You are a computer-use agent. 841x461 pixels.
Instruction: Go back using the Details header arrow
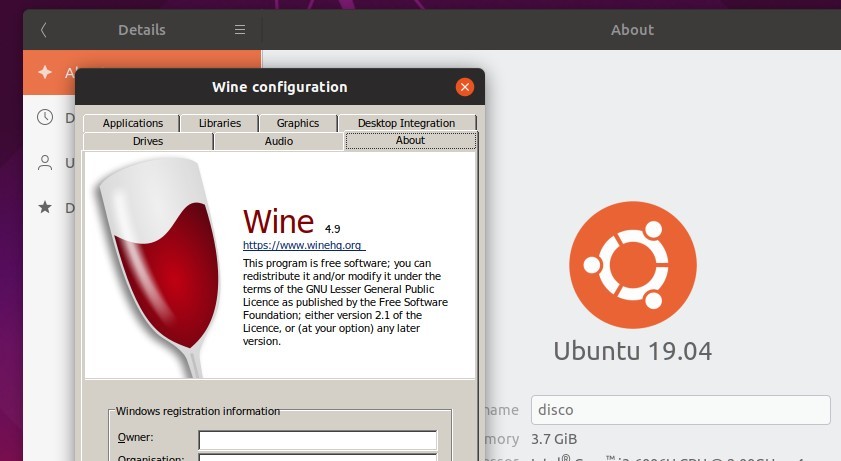point(43,30)
